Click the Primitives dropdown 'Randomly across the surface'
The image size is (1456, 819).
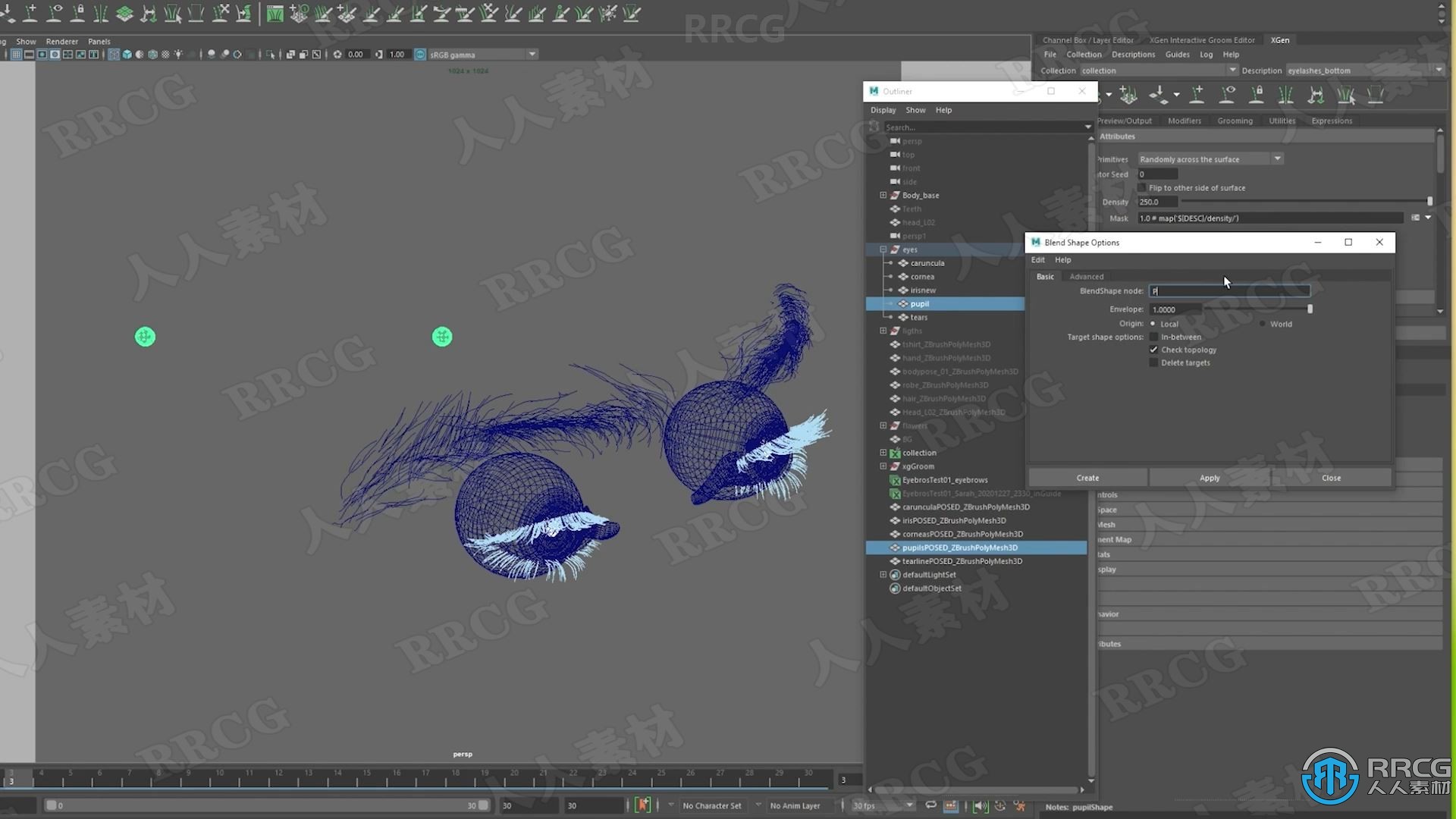click(x=1206, y=158)
